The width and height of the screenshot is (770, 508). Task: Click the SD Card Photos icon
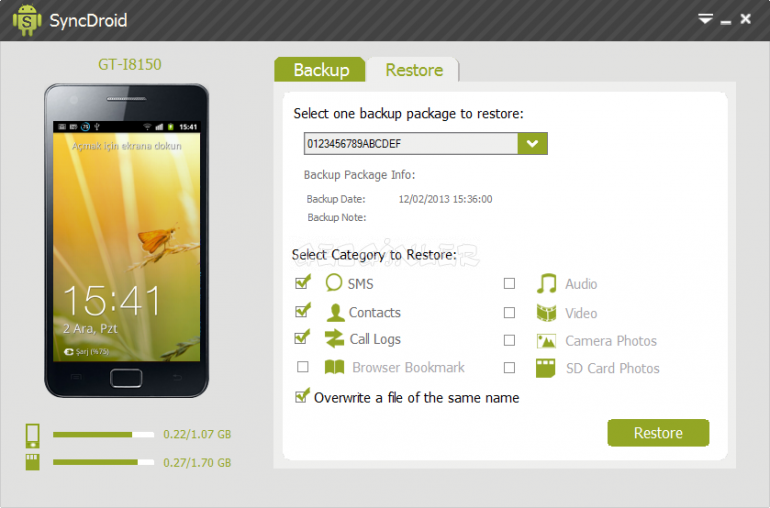click(x=546, y=368)
